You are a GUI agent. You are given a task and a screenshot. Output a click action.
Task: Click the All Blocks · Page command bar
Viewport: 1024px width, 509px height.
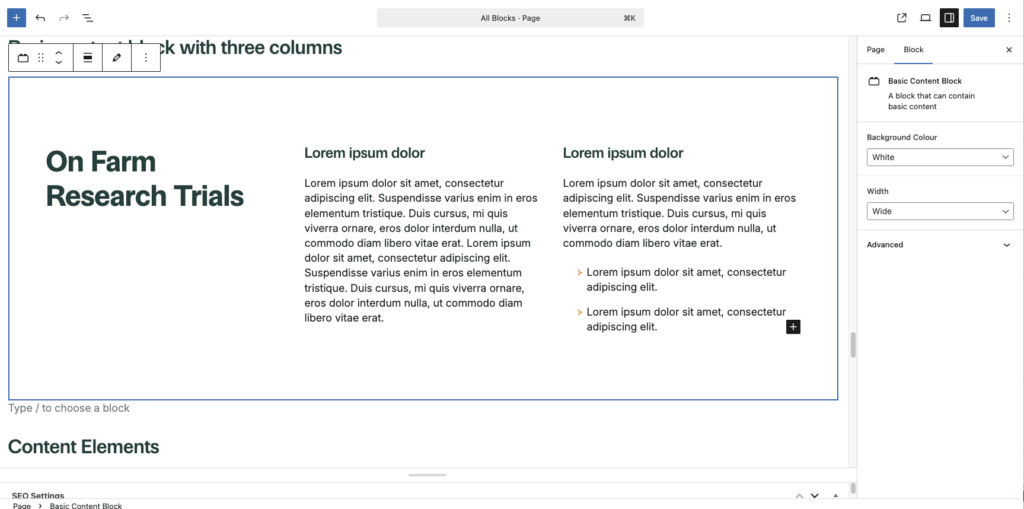pos(510,18)
